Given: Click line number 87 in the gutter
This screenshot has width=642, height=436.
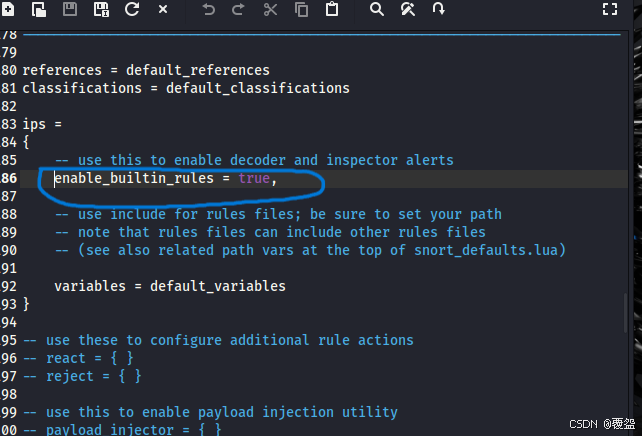Looking at the screenshot, I should pos(9,196).
